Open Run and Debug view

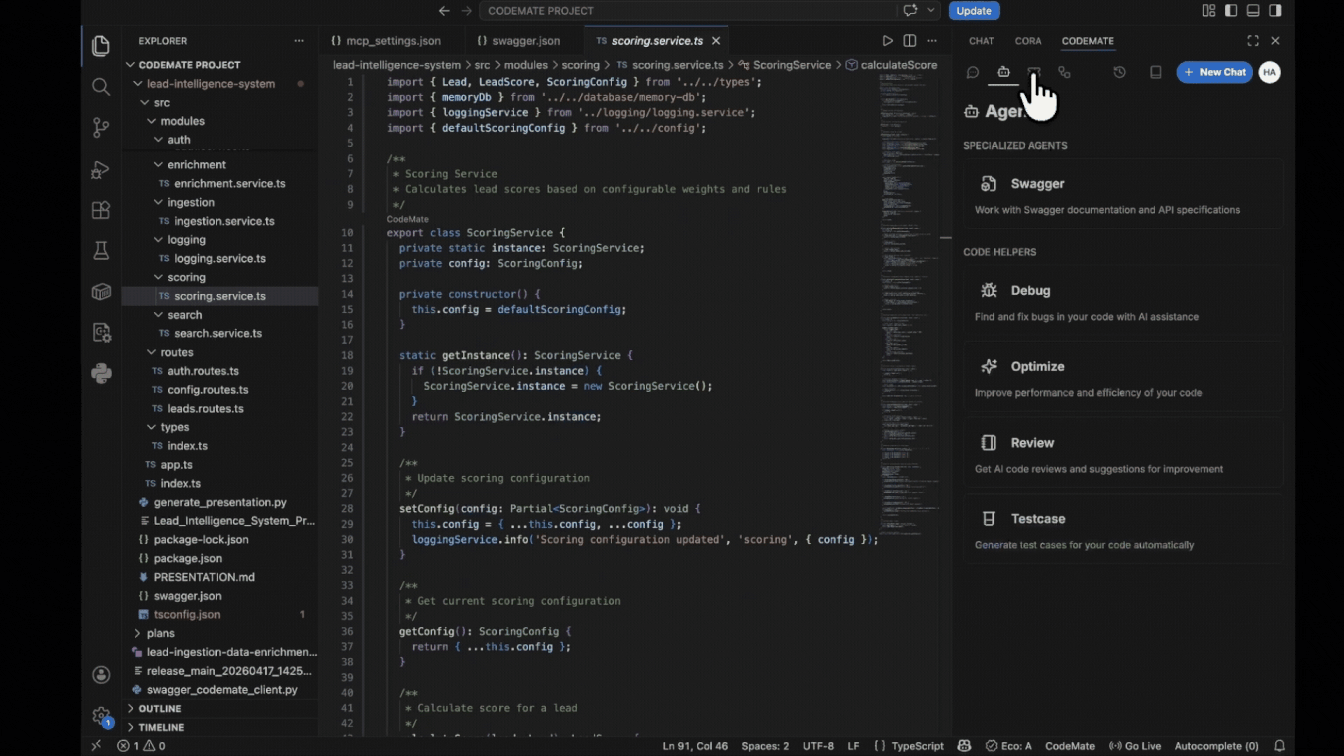(101, 169)
